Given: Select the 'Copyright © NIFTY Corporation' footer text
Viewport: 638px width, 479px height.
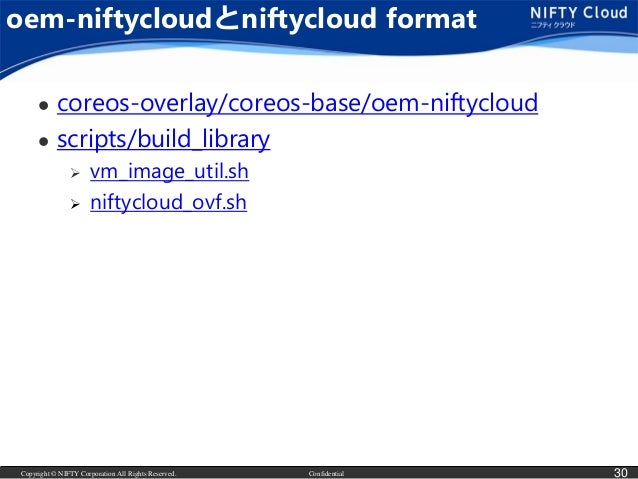Looking at the screenshot, I should (x=98, y=473).
